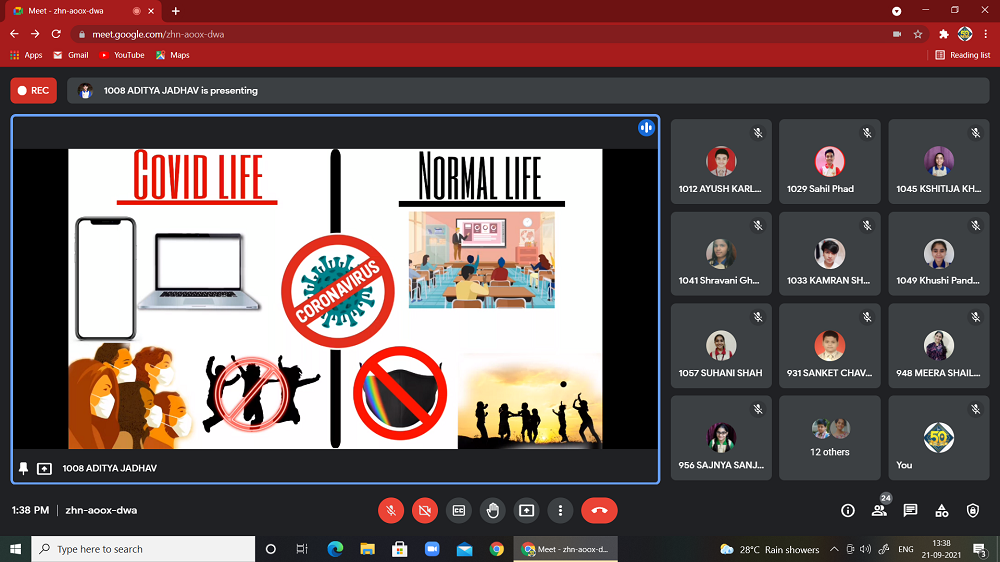Unpin the 1008 ADITYA JADHAV presentation
This screenshot has height=562, width=1000.
24,468
